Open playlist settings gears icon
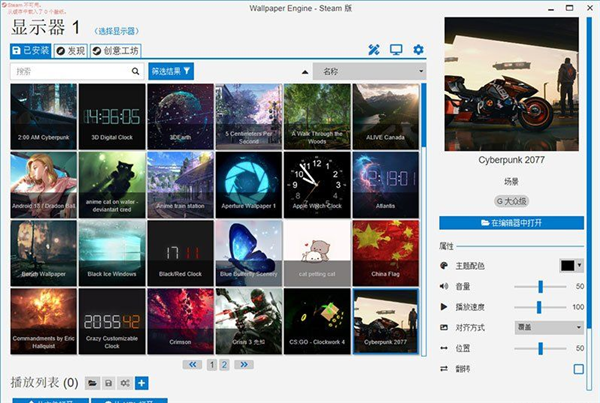Image resolution: width=600 pixels, height=403 pixels. pos(124,383)
